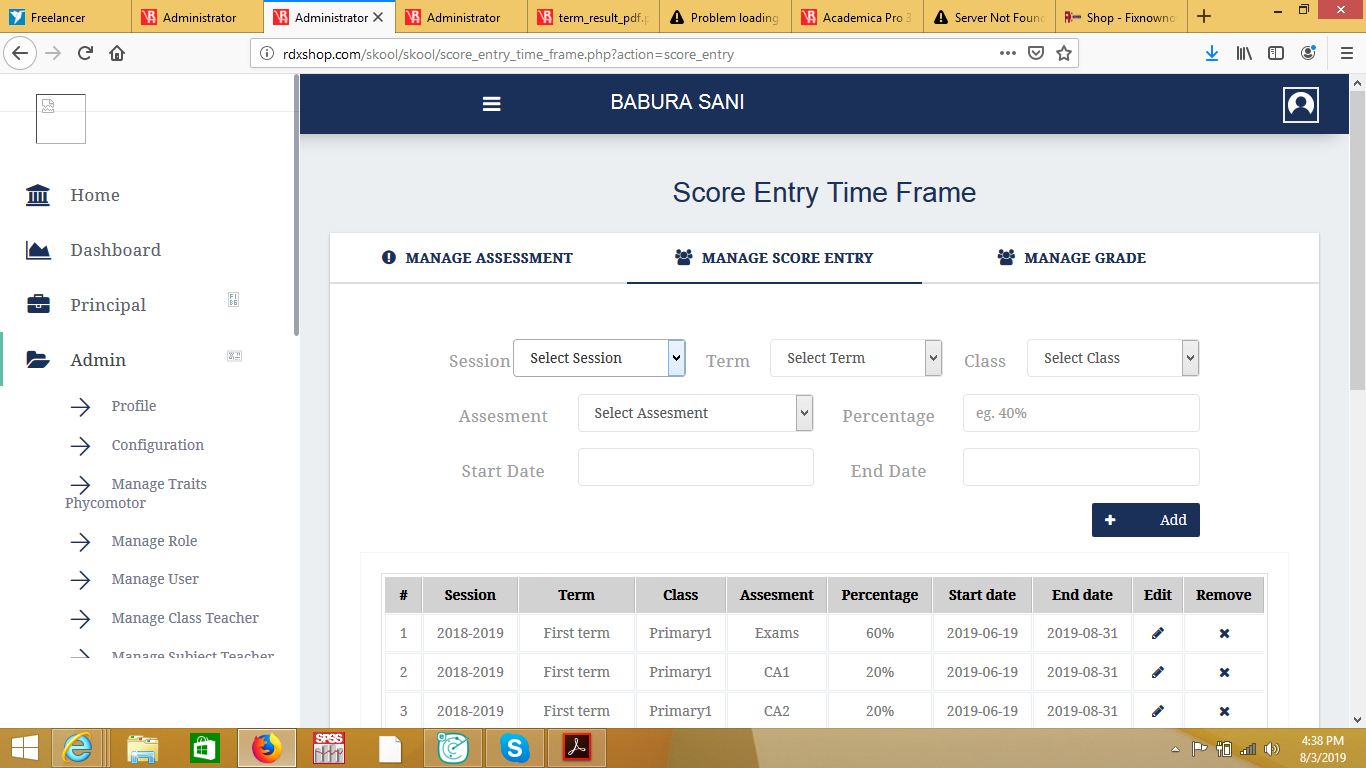
Task: Open the Firefox downloads arrow icon
Action: click(x=1211, y=54)
